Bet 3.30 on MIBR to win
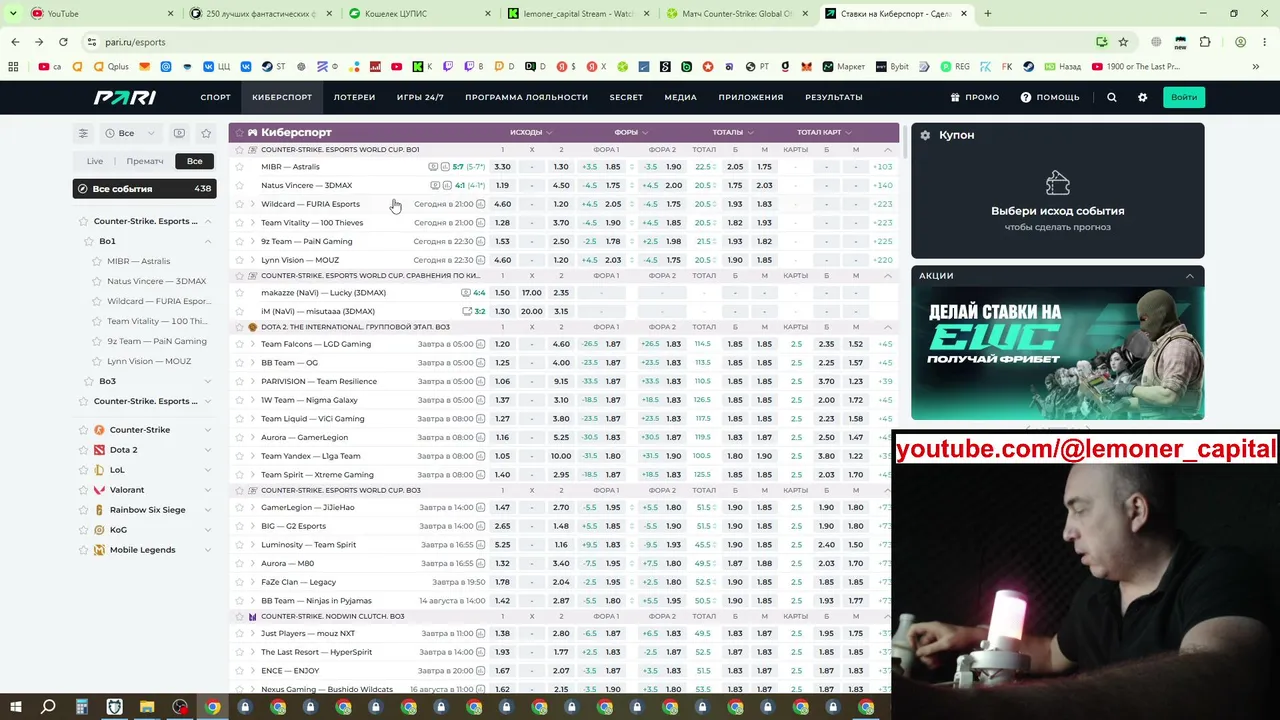The width and height of the screenshot is (1280, 720). pos(503,167)
